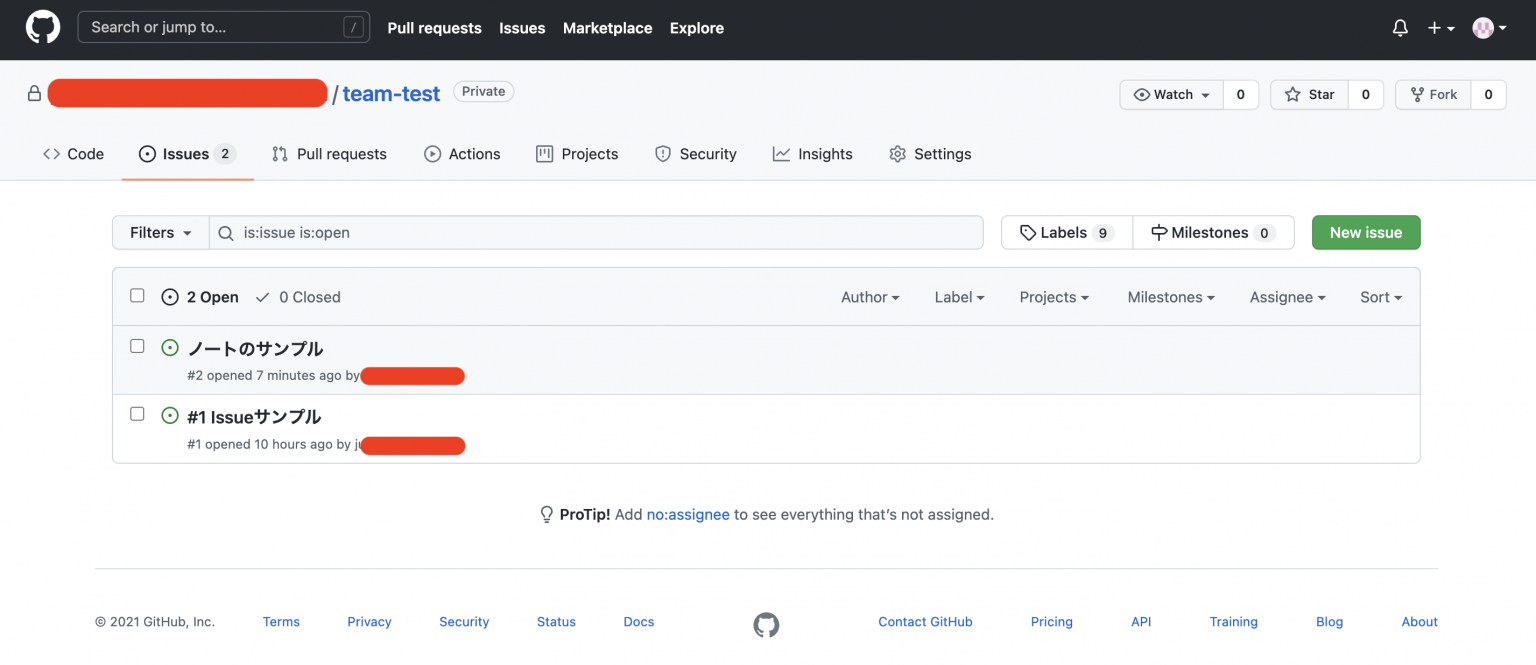Image resolution: width=1536 pixels, height=665 pixels.
Task: Open Milestones with signpost icon
Action: pos(1212,232)
